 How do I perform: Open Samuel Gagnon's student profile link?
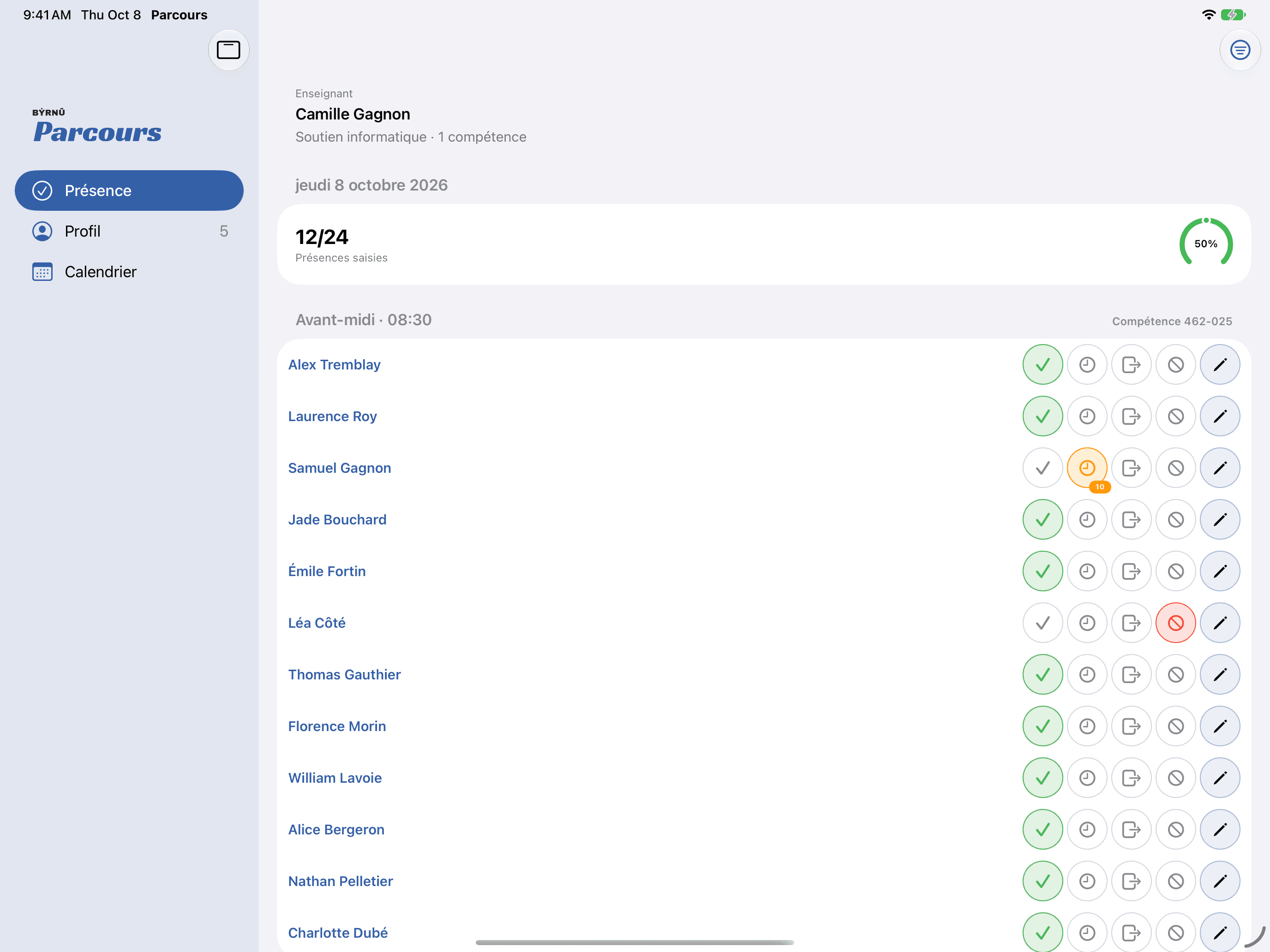tap(339, 468)
